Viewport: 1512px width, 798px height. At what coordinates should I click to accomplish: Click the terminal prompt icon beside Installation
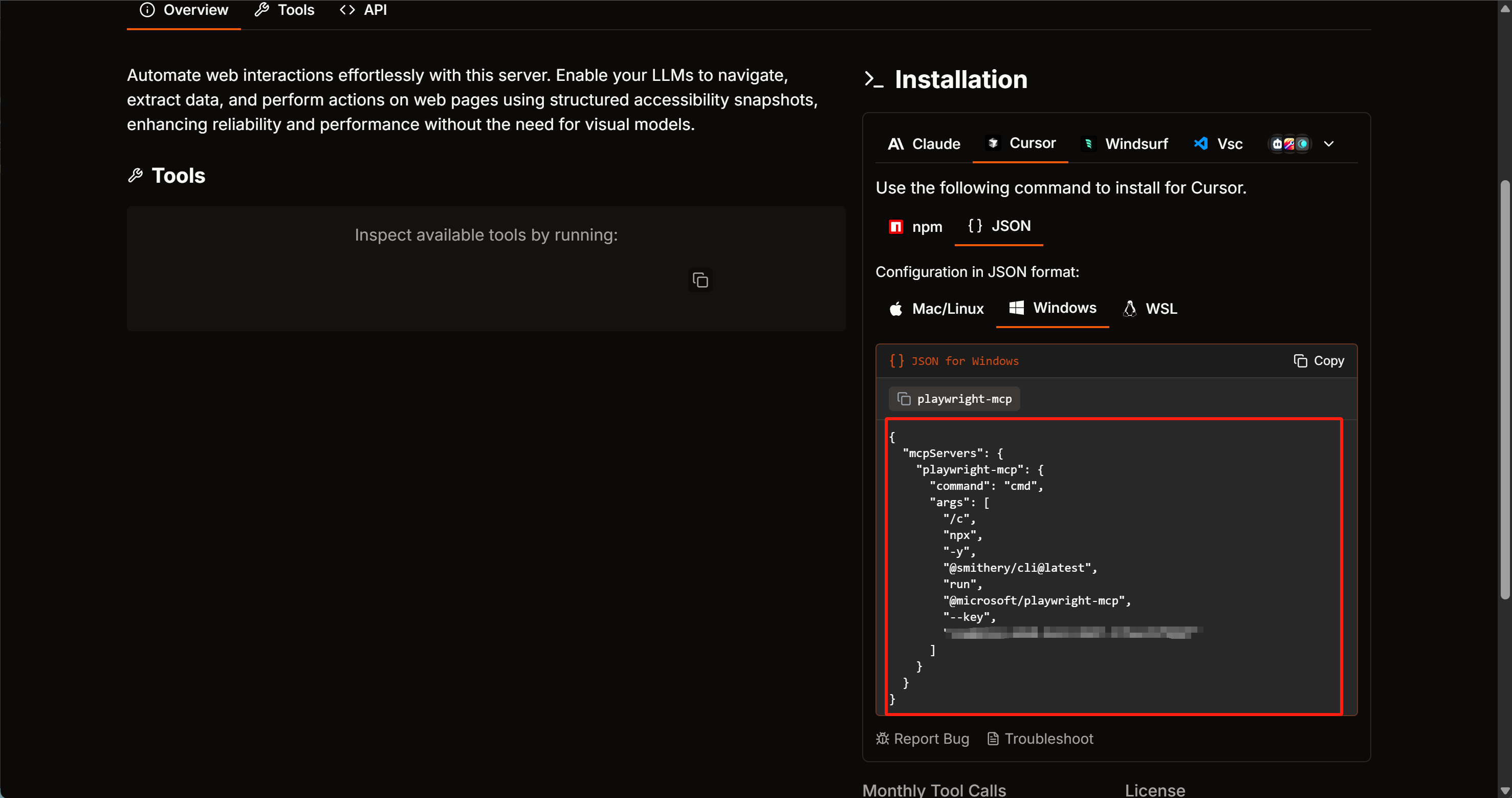click(x=873, y=79)
